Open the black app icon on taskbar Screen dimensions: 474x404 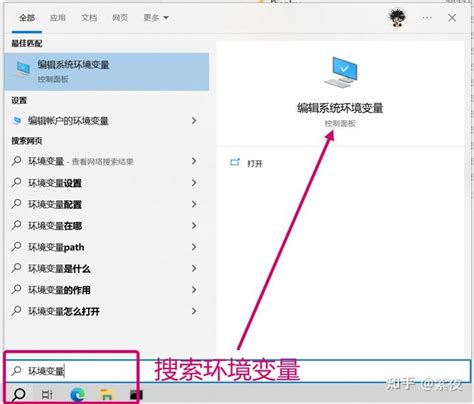[136, 395]
